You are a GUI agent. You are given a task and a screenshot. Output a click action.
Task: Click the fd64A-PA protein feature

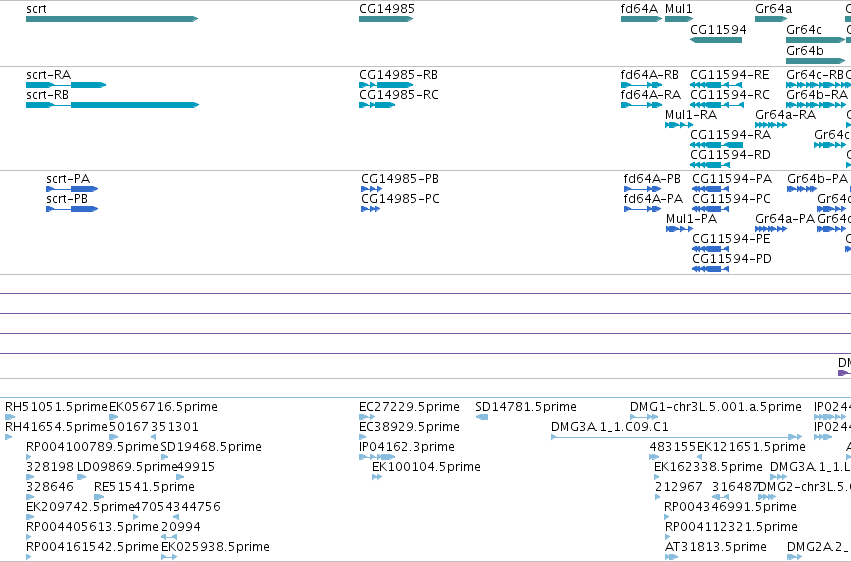pyautogui.click(x=643, y=209)
